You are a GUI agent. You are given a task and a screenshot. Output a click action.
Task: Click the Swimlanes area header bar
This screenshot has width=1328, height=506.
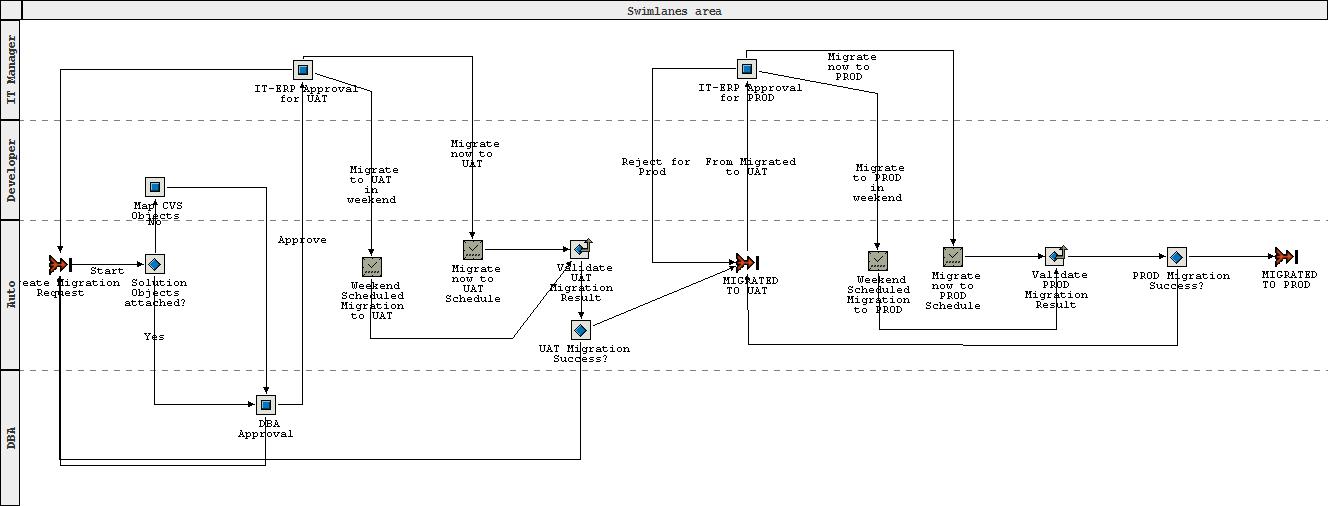tap(674, 10)
